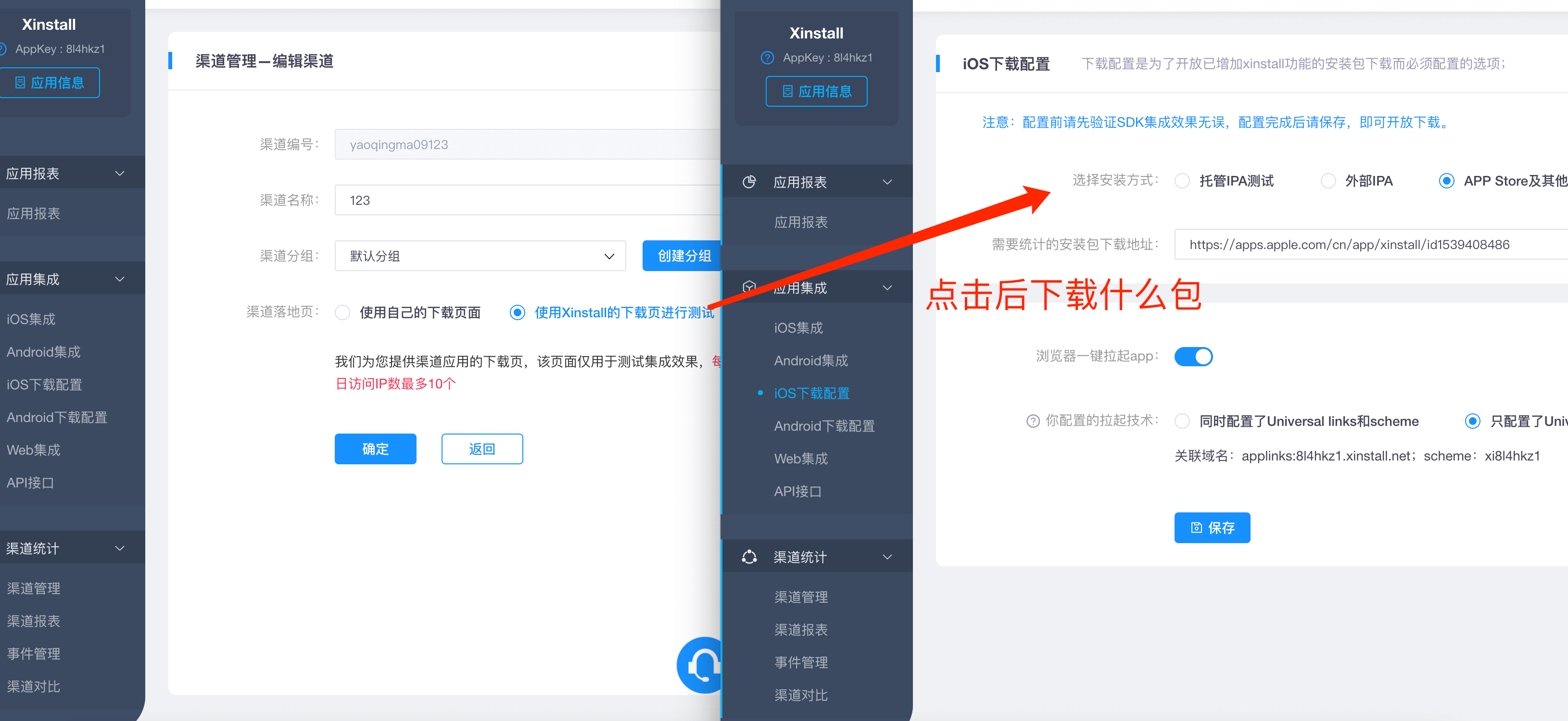Collapse 渠道统计 section in left sidebar
This screenshot has width=1568, height=721.
coord(120,548)
